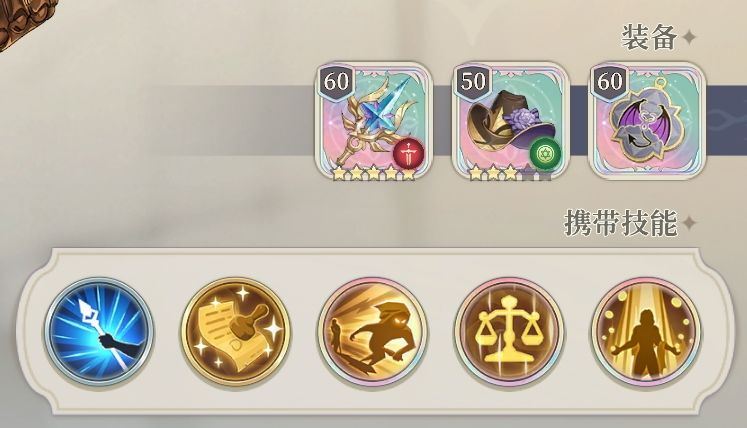Viewport: 747px width, 428px height.
Task: Tap the blue staff-raising skill icon
Action: point(99,332)
